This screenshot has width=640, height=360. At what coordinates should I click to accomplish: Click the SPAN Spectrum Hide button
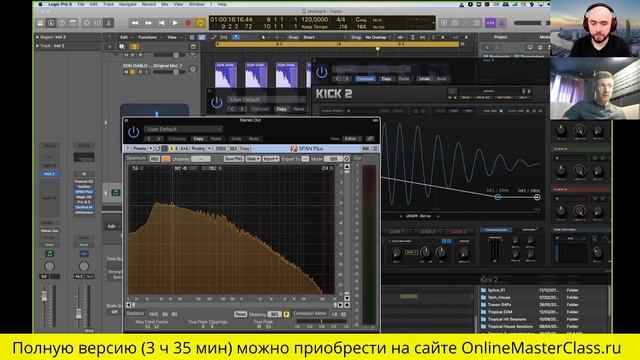(155, 158)
